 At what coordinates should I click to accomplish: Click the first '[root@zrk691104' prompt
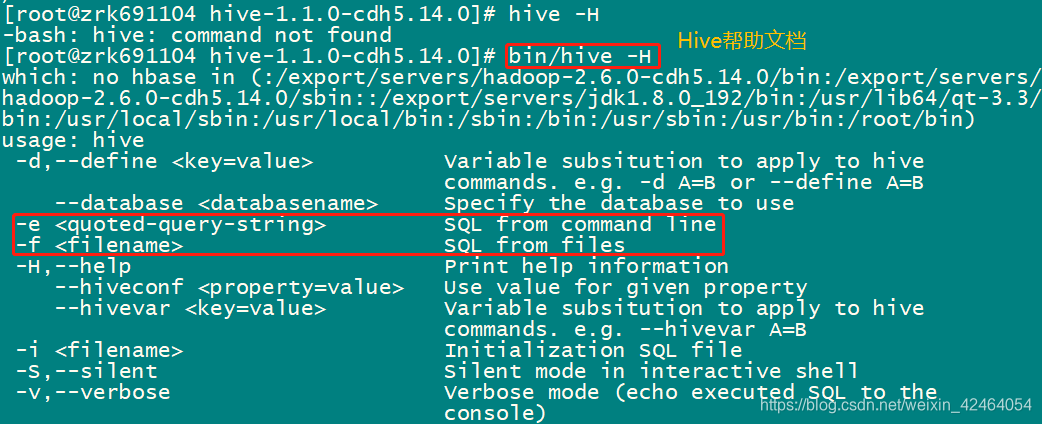[99, 14]
